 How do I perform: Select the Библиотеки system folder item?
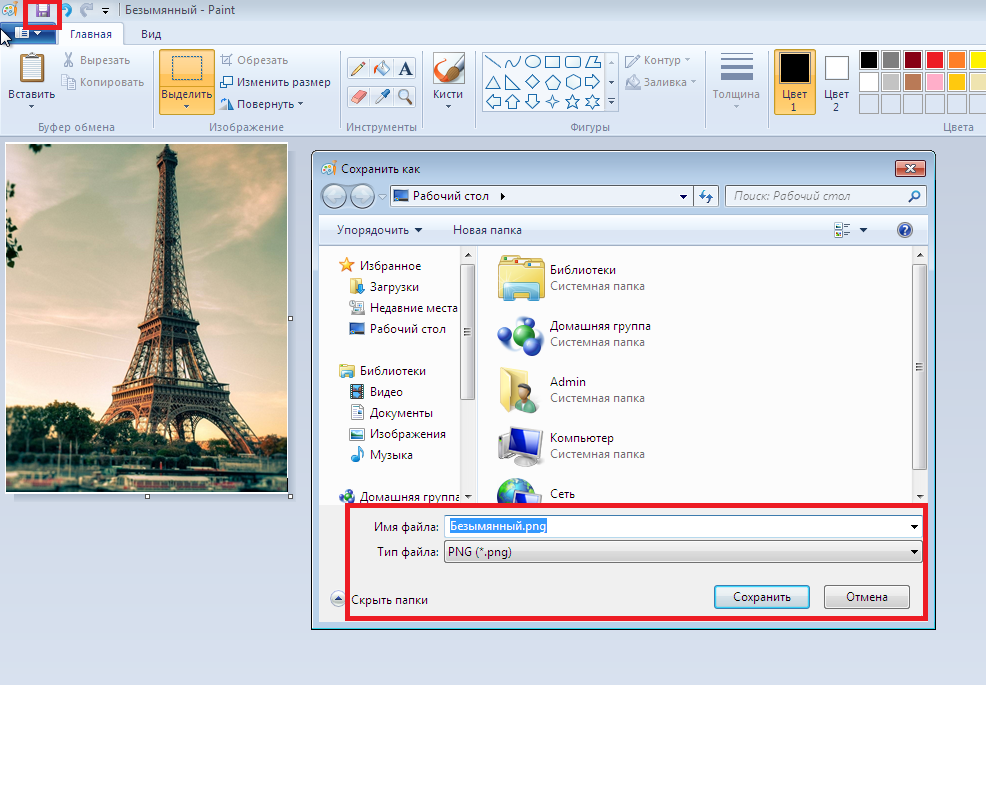pyautogui.click(x=571, y=278)
